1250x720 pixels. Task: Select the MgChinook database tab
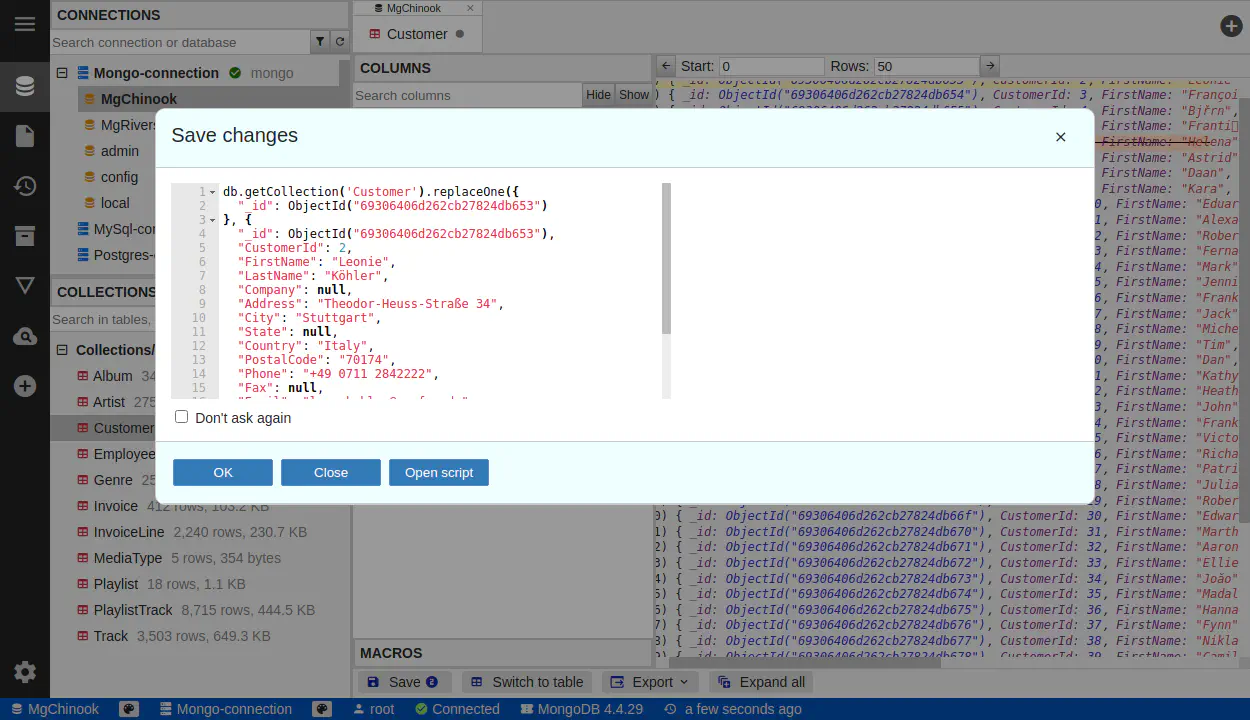pos(413,8)
